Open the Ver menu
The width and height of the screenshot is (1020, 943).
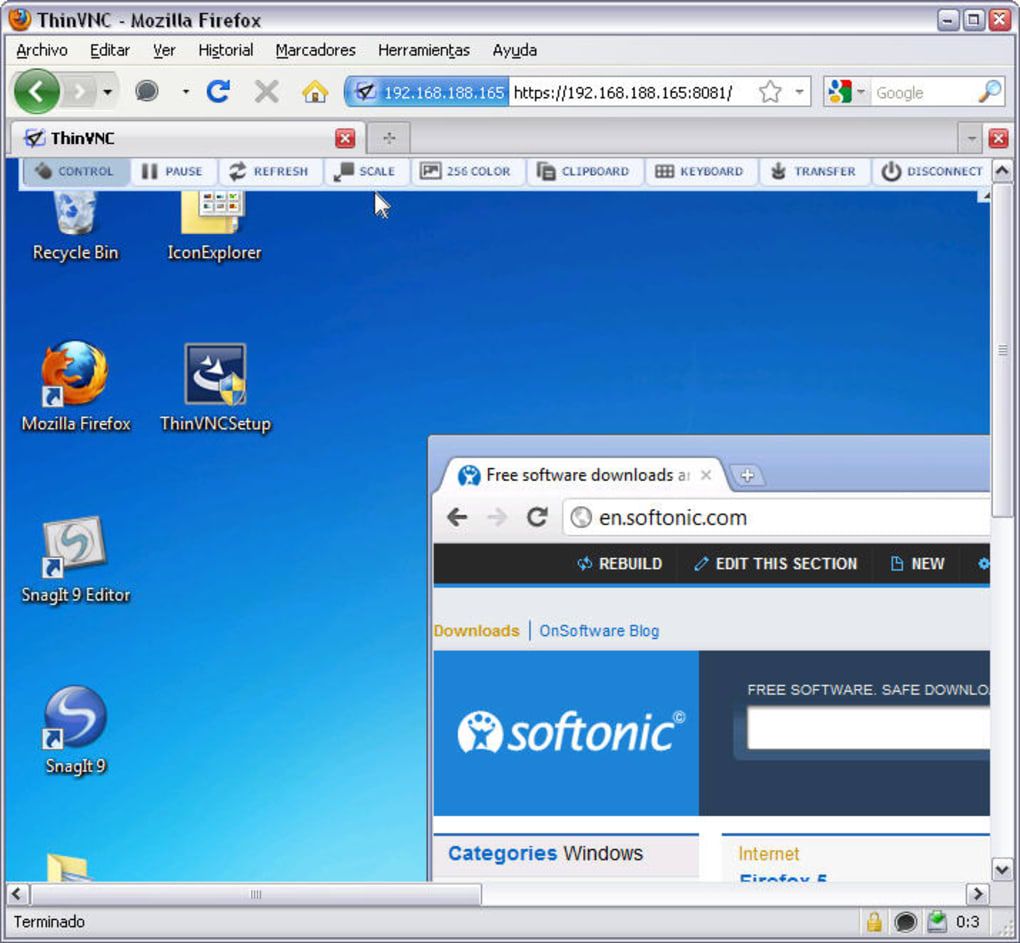[164, 50]
